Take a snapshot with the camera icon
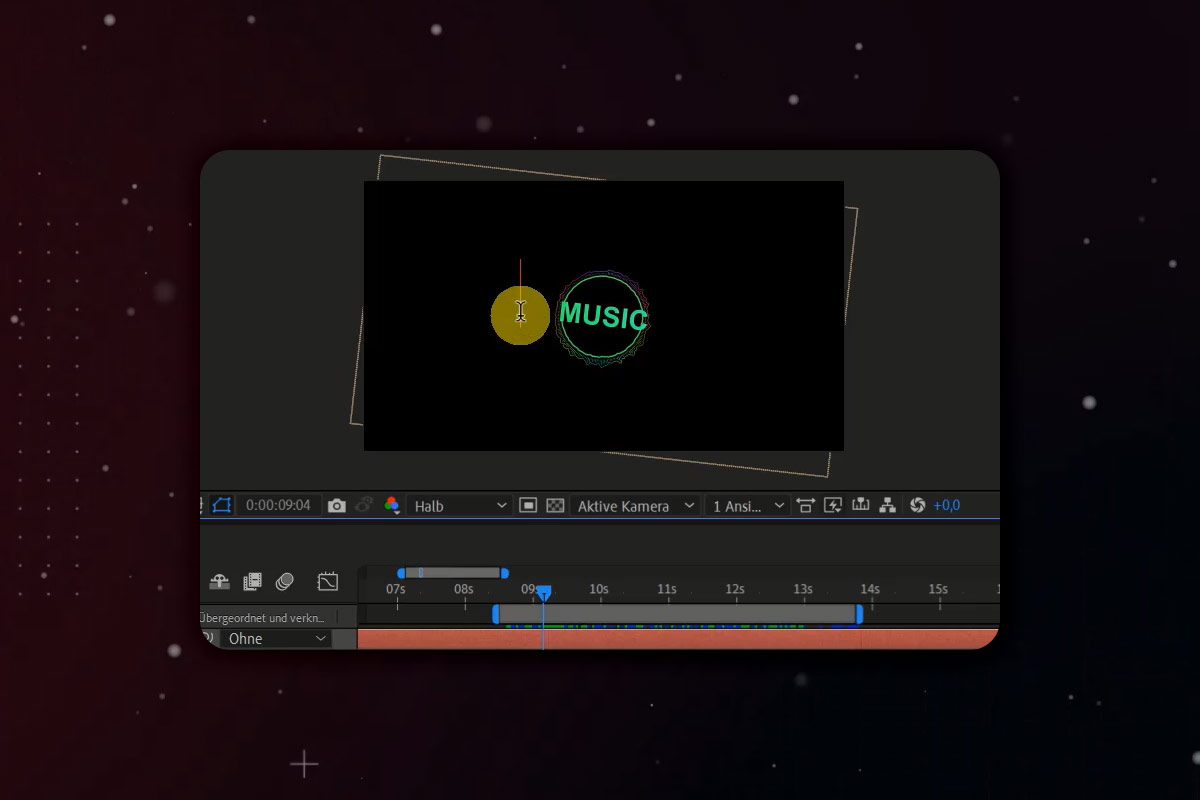 (x=337, y=506)
